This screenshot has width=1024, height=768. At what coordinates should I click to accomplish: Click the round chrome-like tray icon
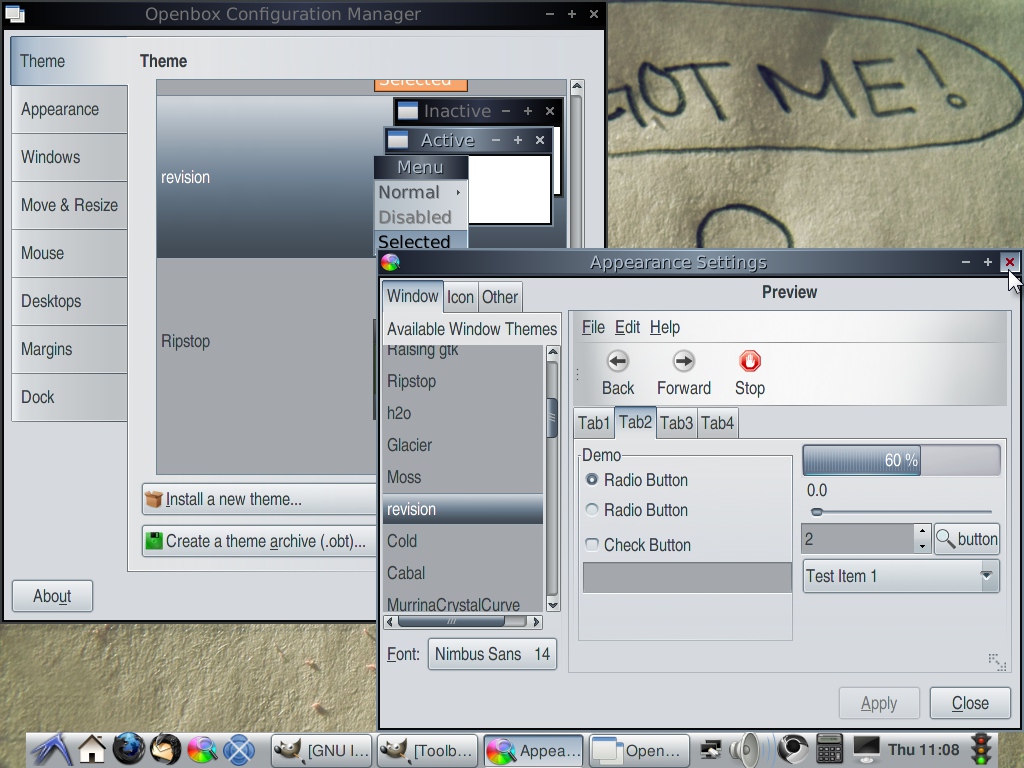click(793, 750)
